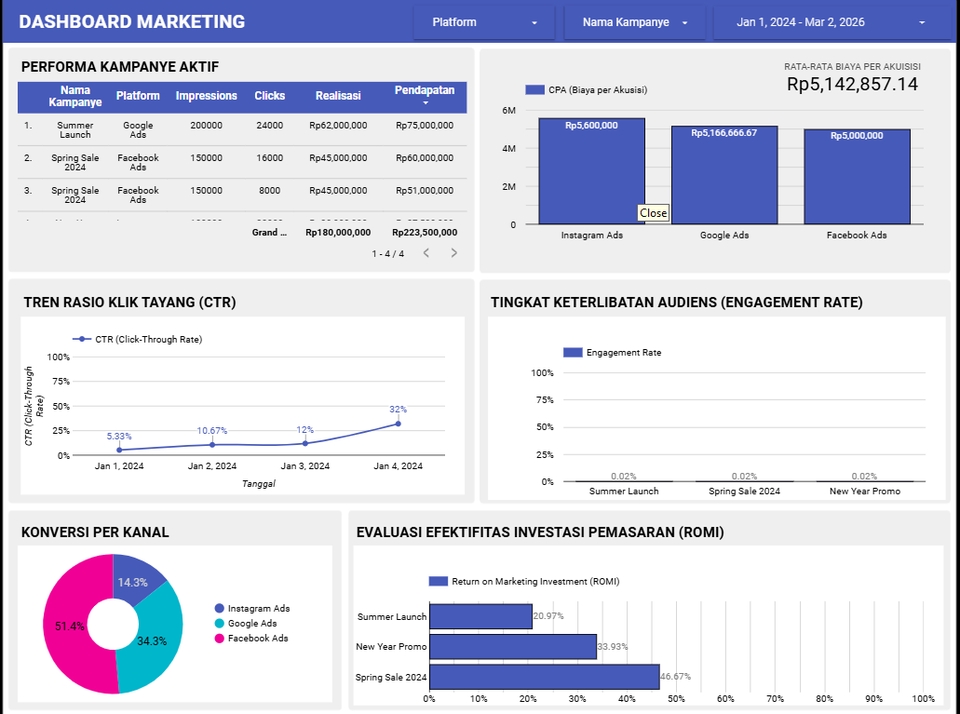Click the chevron on the date range selector
The height and width of the screenshot is (714, 960).
(x=924, y=21)
